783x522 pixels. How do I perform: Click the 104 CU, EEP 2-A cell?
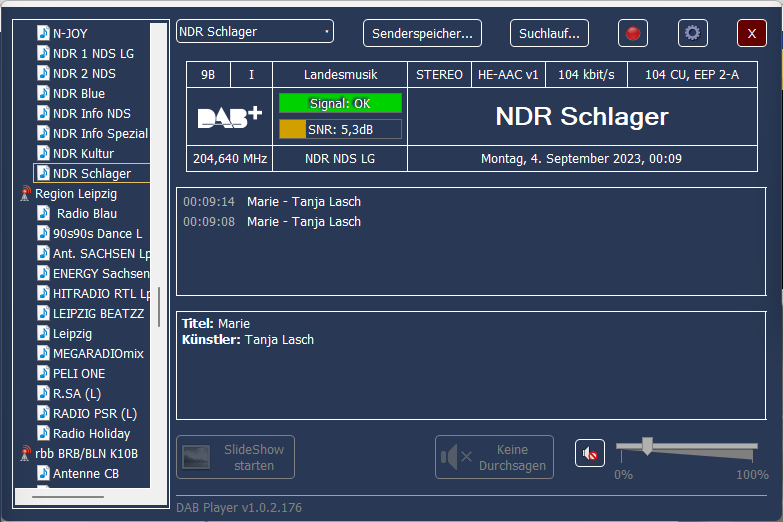coord(692,75)
